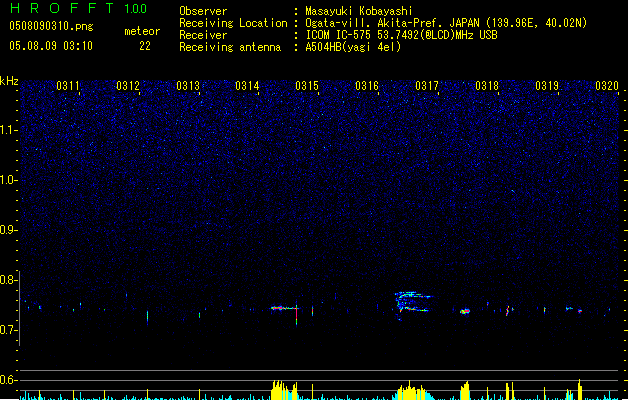Click the 0319 time marker
This screenshot has width=629, height=400.
point(547,86)
